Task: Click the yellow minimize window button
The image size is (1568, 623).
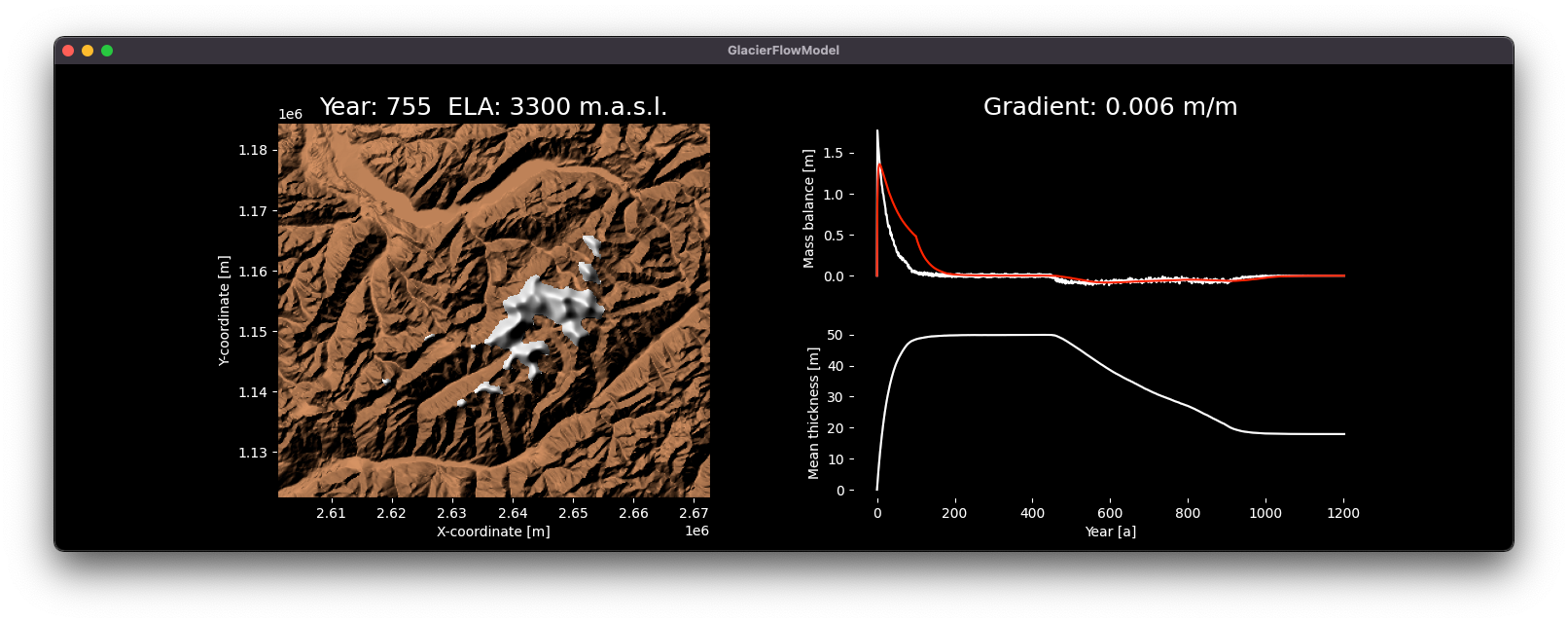Action: click(x=88, y=51)
